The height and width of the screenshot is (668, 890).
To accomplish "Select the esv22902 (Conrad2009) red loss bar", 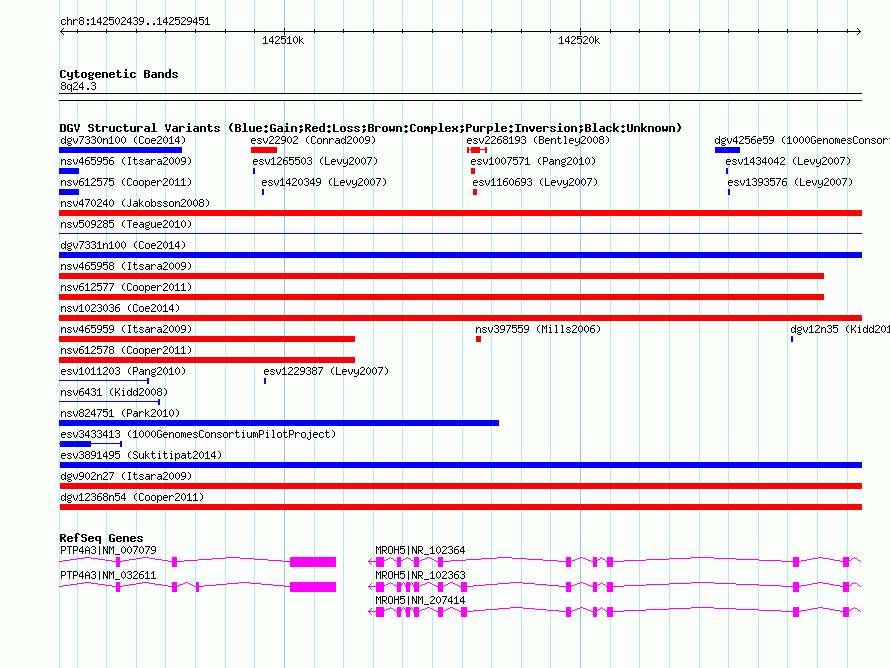I will [264, 150].
